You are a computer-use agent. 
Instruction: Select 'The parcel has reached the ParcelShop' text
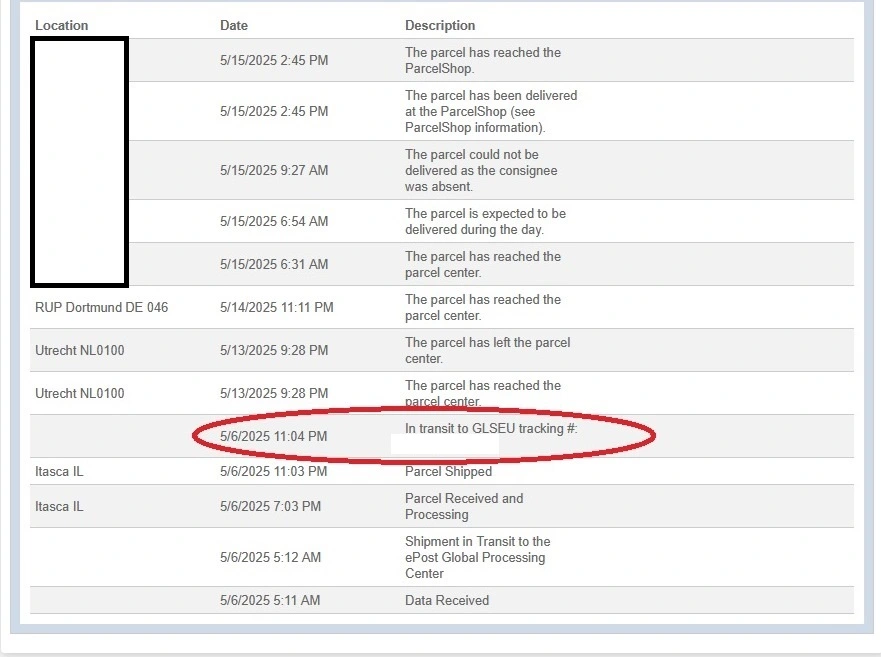tap(483, 60)
